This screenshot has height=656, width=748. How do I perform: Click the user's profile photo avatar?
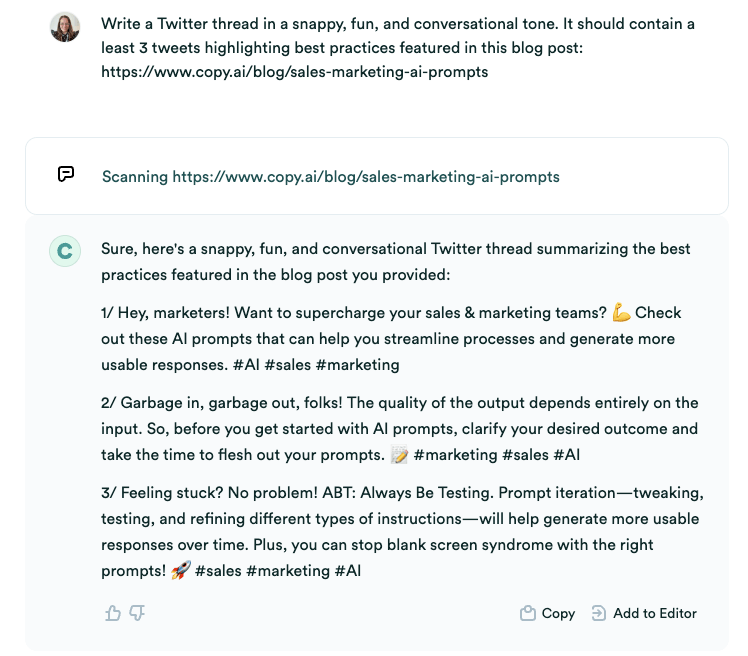point(65,27)
